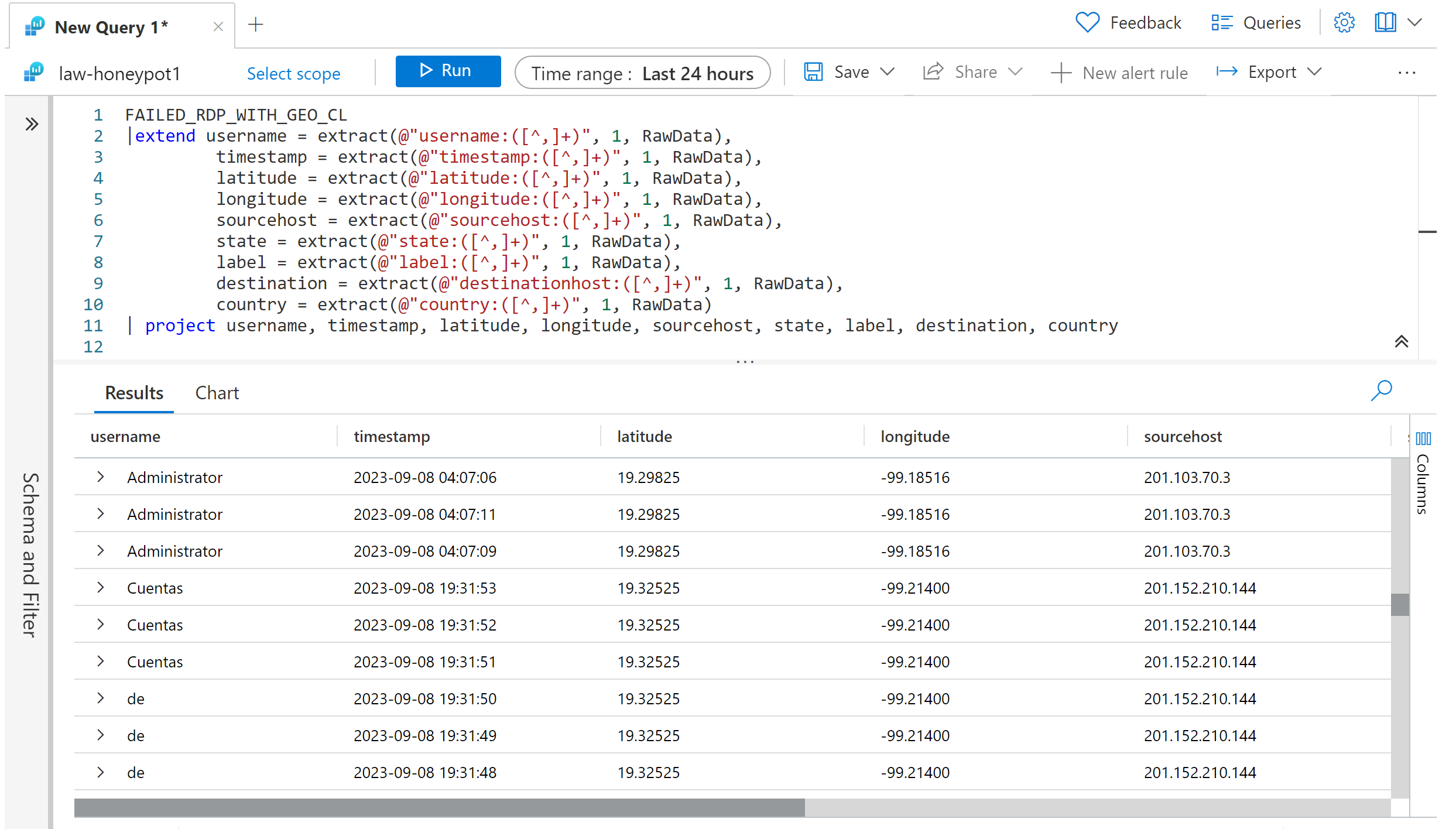Image resolution: width=1456 pixels, height=829 pixels.
Task: Click the Save disk icon
Action: pos(813,71)
